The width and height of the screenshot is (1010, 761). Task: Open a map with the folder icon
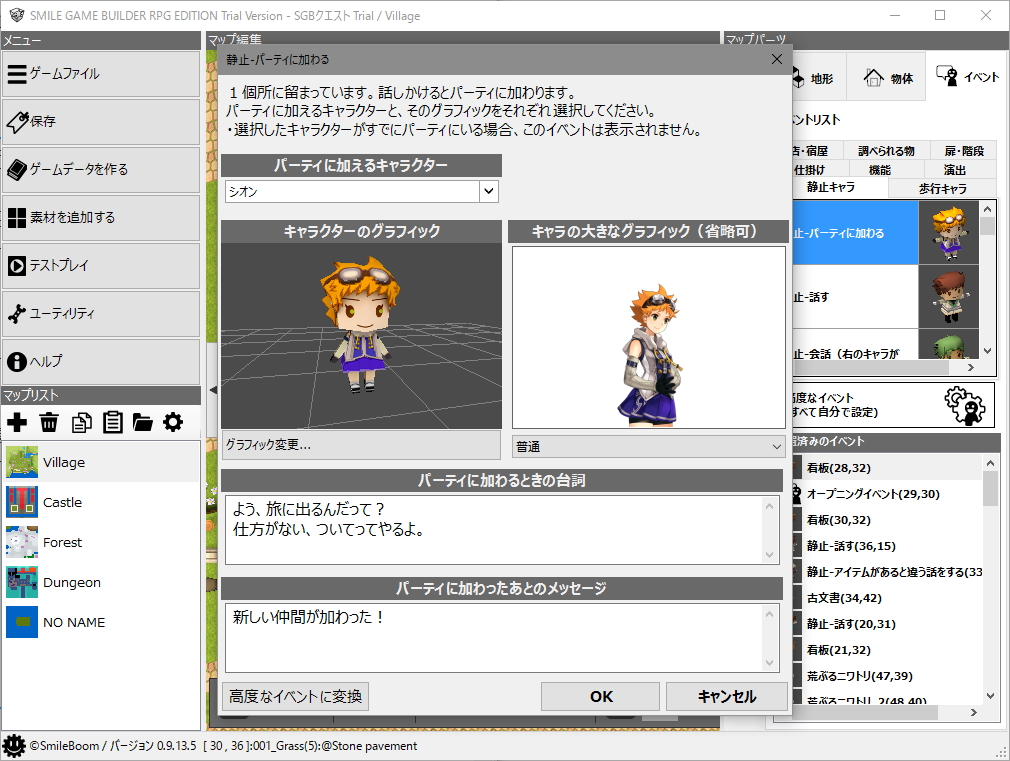(x=142, y=422)
